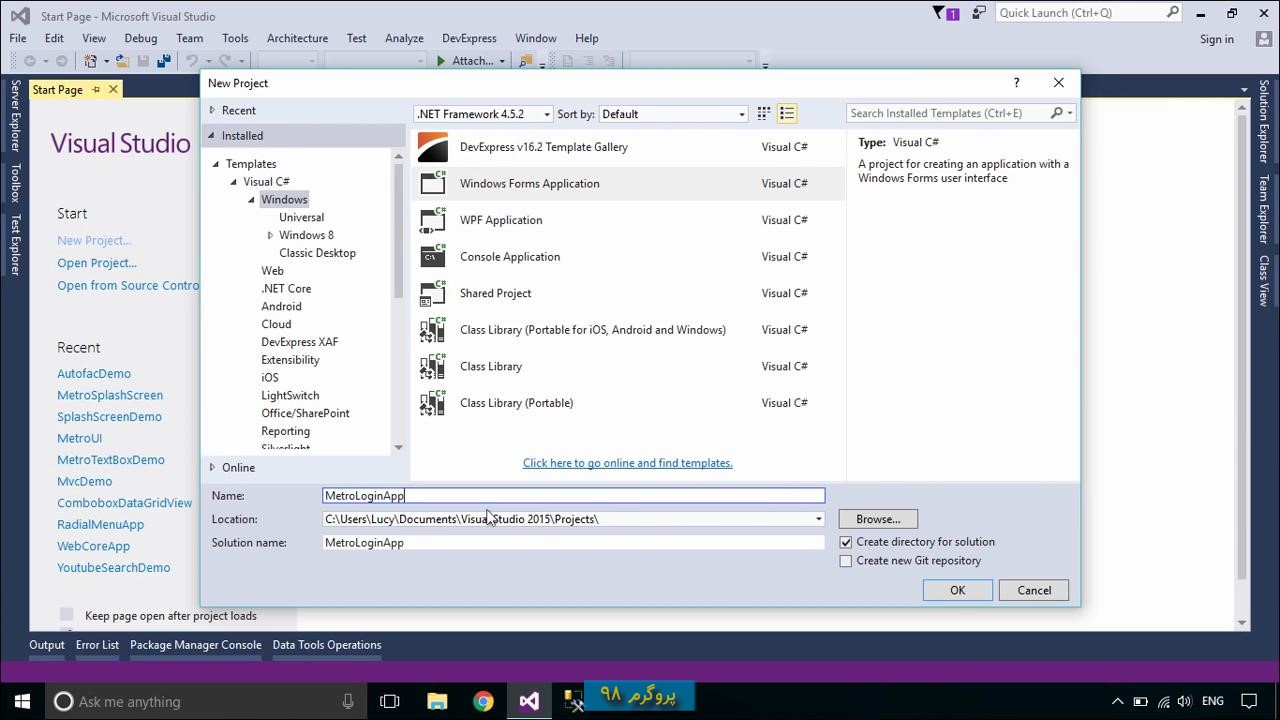Uncheck Create directory for solution

tap(846, 541)
